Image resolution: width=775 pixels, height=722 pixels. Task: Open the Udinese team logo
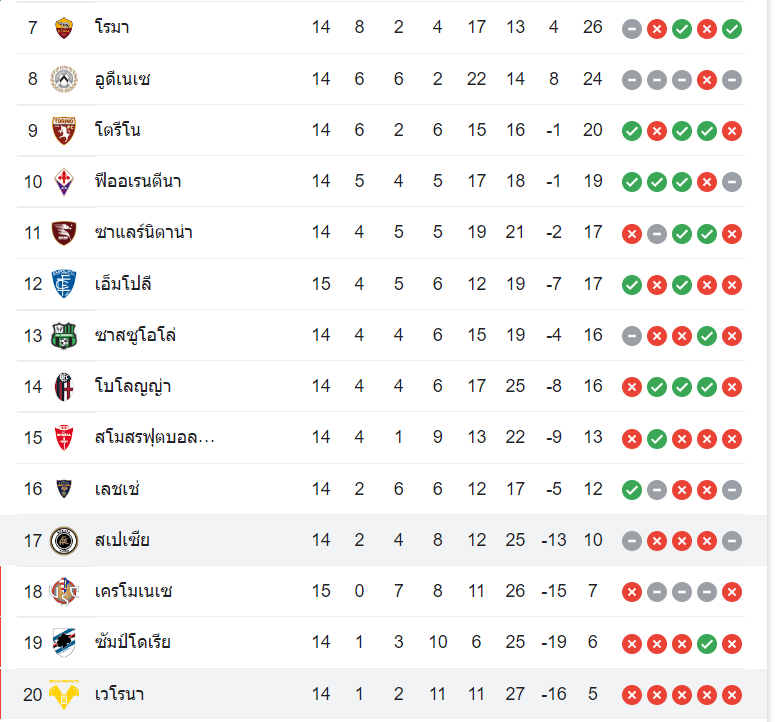[64, 79]
